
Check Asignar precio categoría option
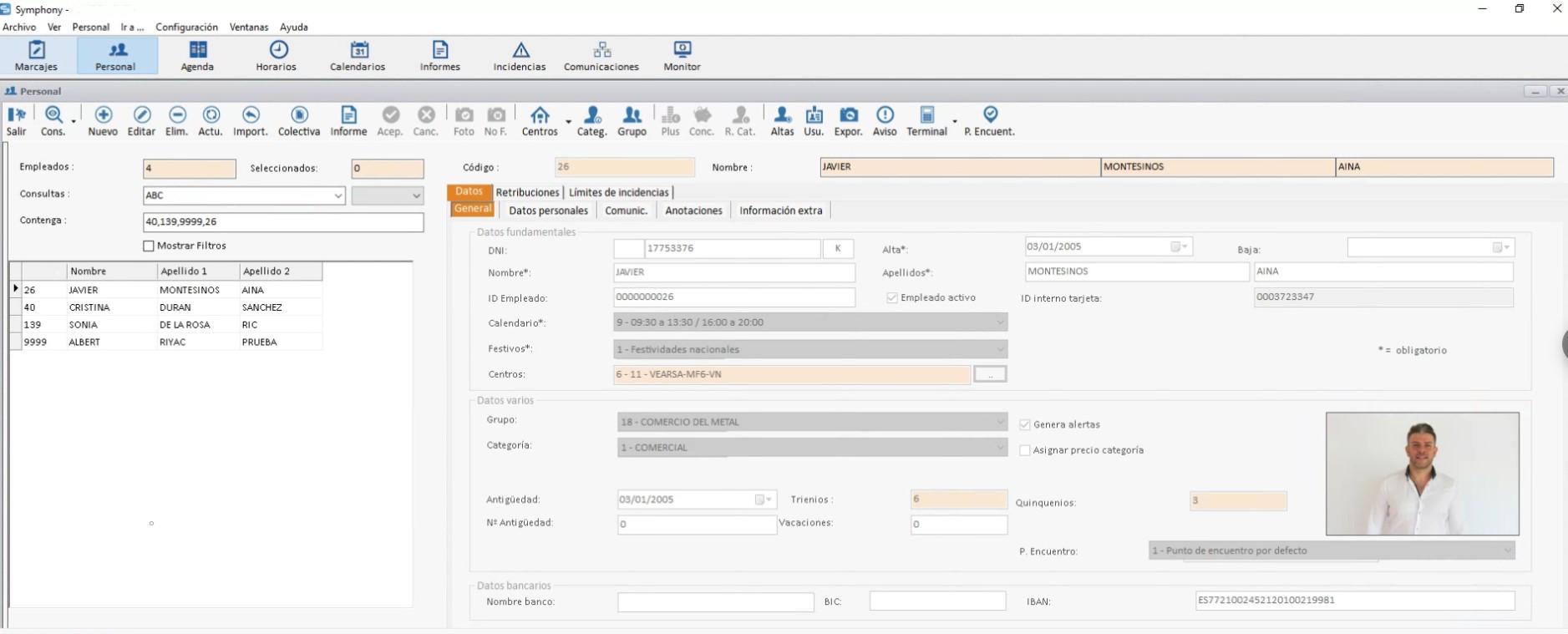coord(1025,450)
